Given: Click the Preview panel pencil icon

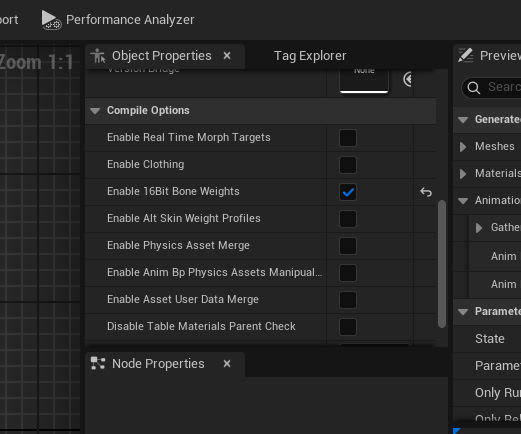Looking at the screenshot, I should click(x=465, y=55).
